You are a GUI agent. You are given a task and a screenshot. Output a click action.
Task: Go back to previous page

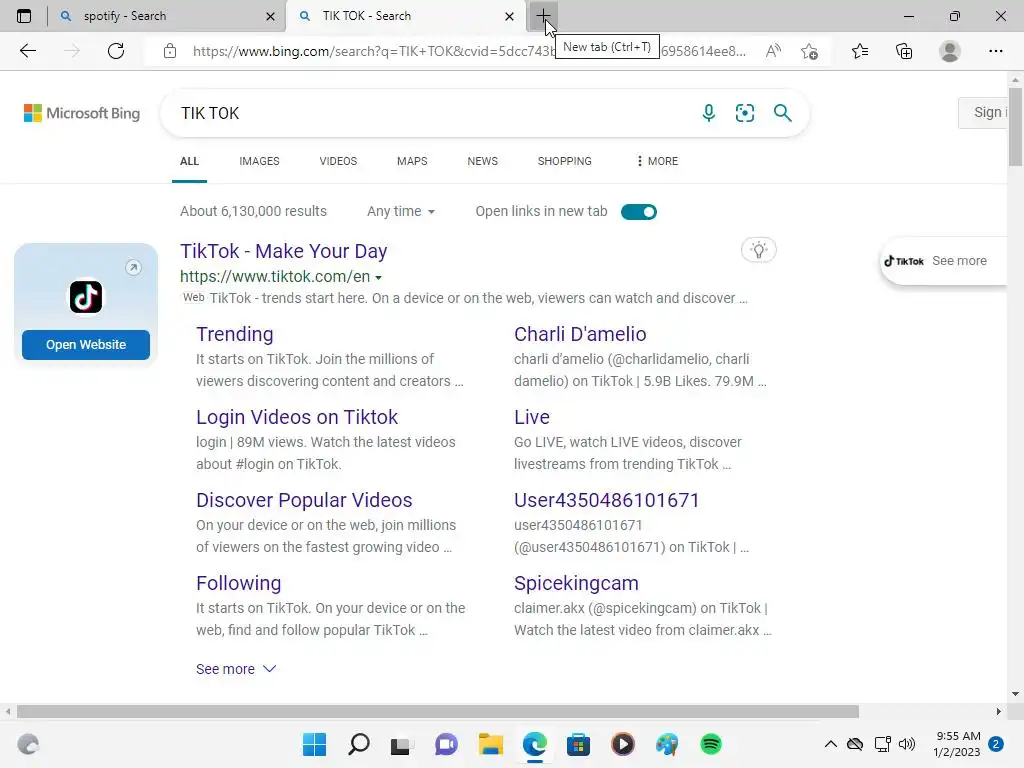tap(27, 51)
